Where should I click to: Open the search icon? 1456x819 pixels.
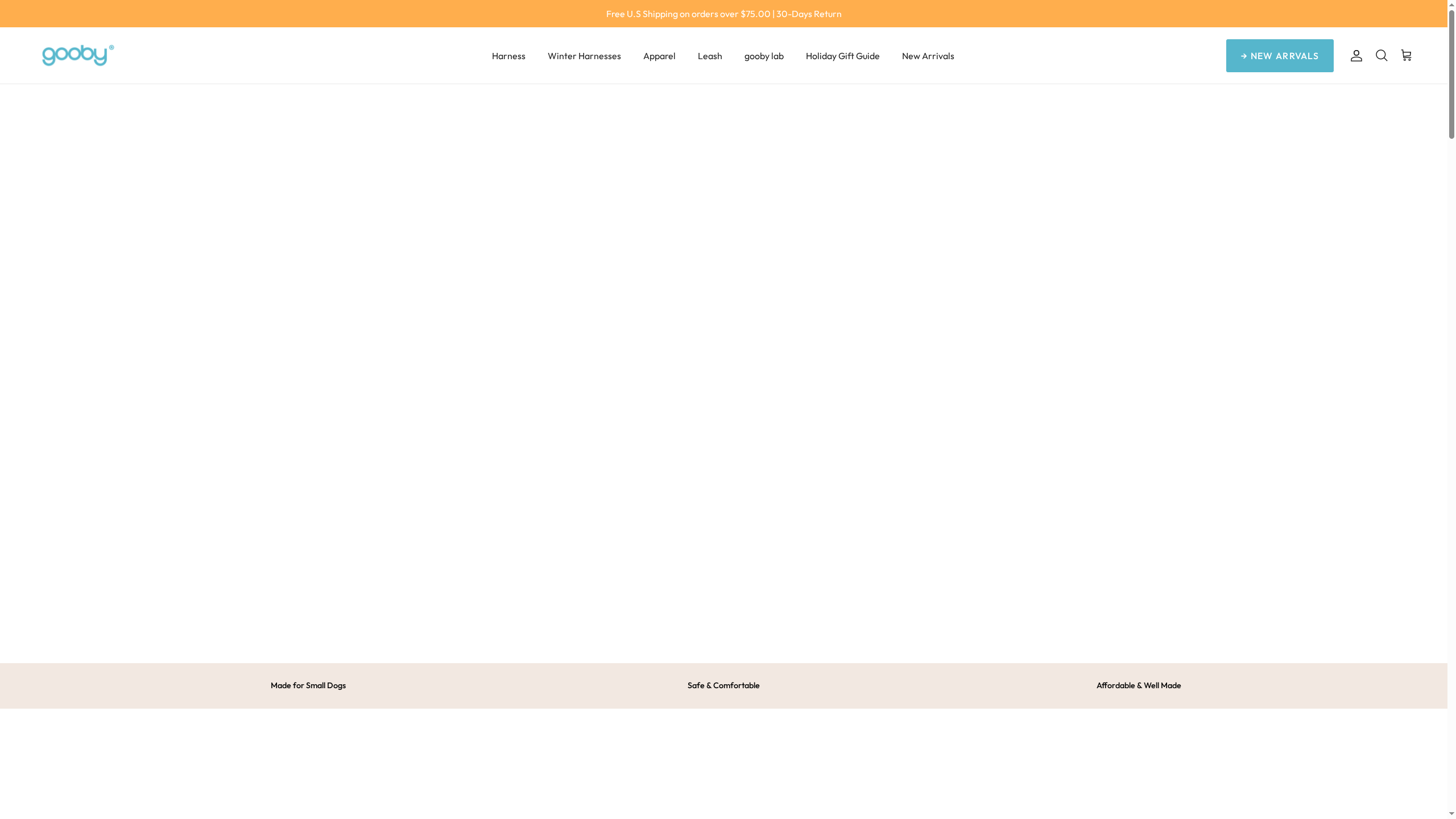click(1381, 55)
